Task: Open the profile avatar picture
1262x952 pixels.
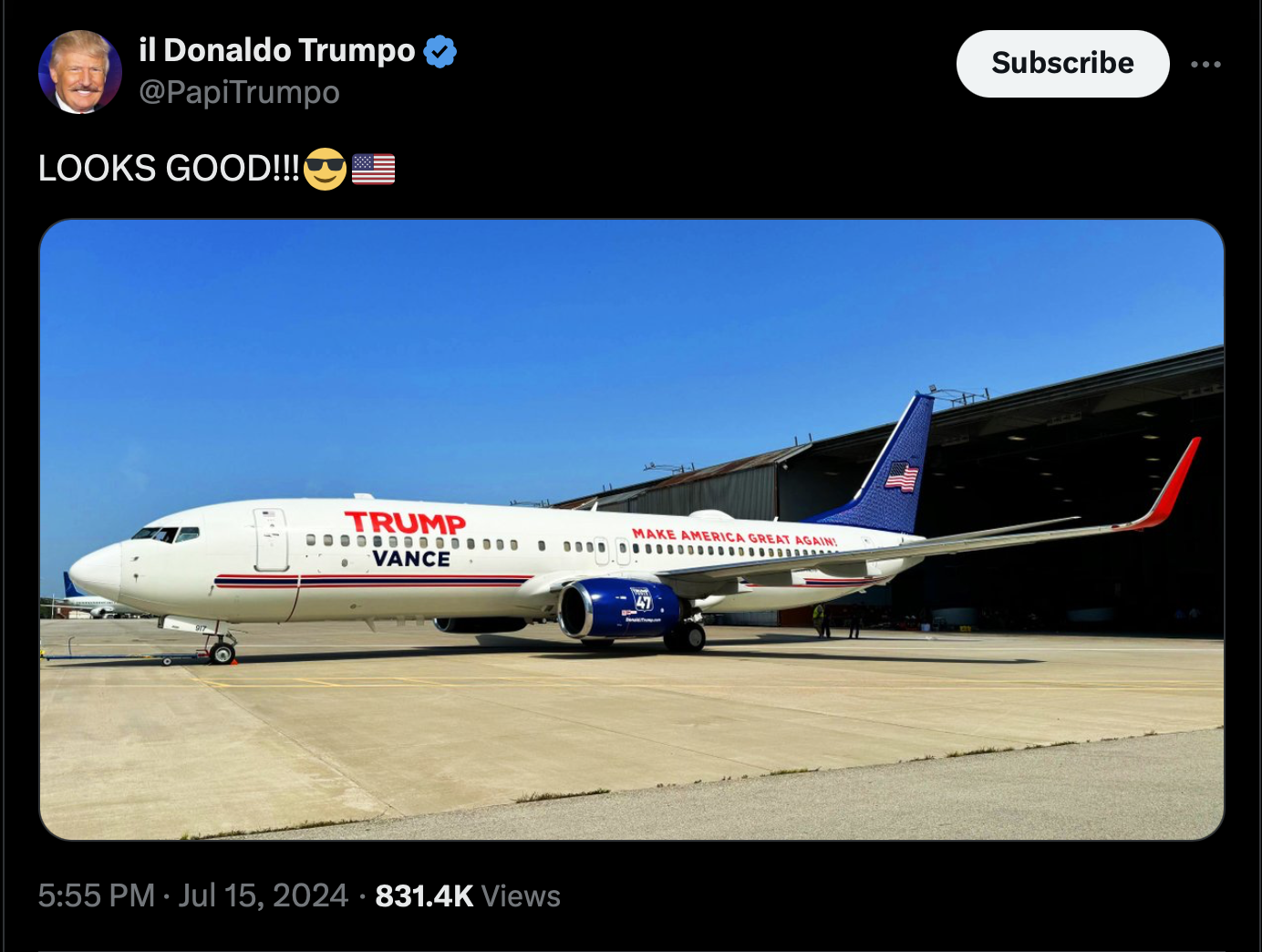Action: [x=80, y=72]
